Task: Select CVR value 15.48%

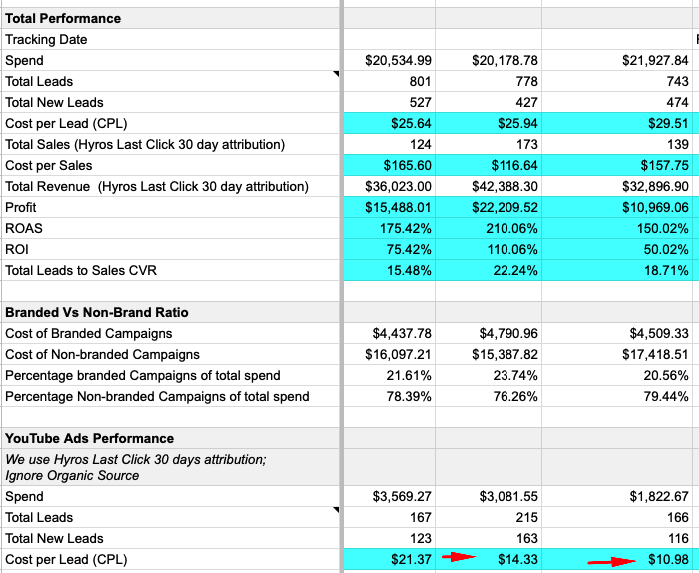Action: [390, 270]
